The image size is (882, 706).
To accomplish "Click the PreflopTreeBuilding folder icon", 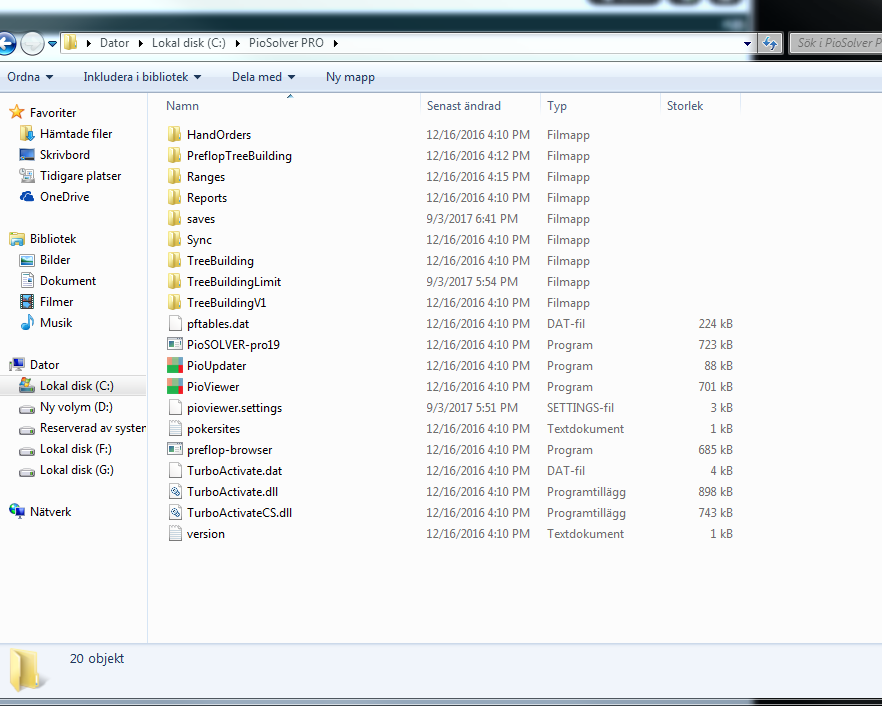I will [x=174, y=155].
